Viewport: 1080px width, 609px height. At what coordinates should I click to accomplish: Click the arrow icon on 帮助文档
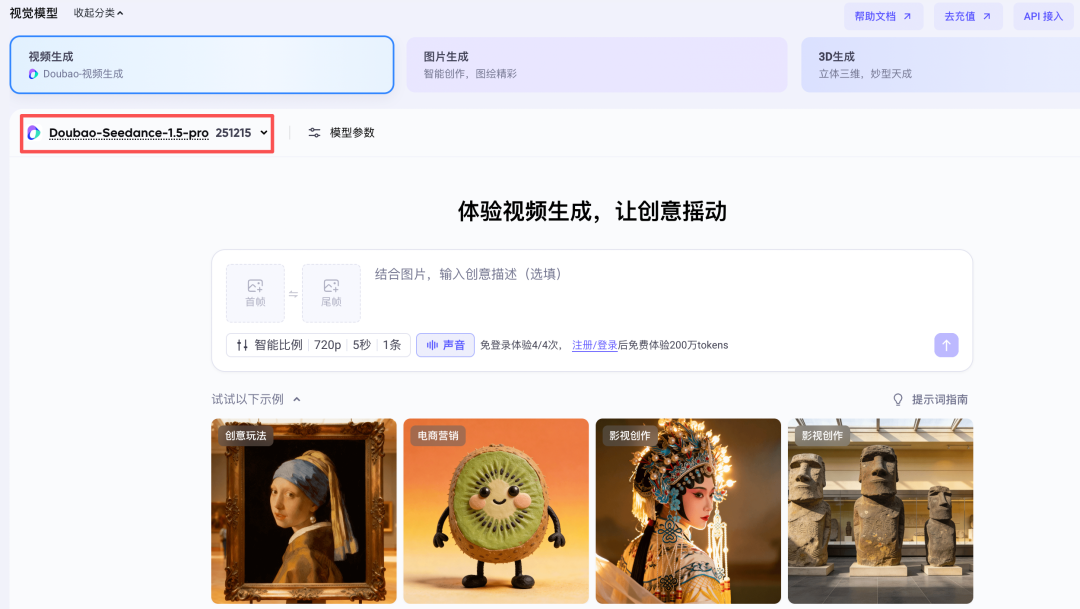point(907,17)
